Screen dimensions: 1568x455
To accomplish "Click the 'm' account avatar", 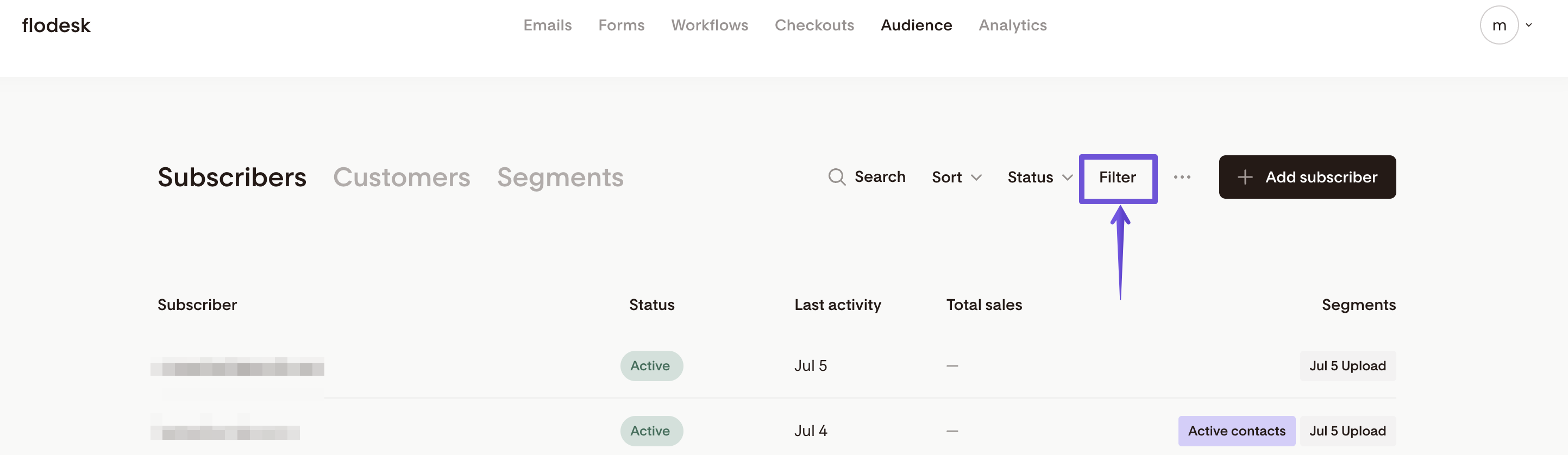I will [x=1498, y=26].
